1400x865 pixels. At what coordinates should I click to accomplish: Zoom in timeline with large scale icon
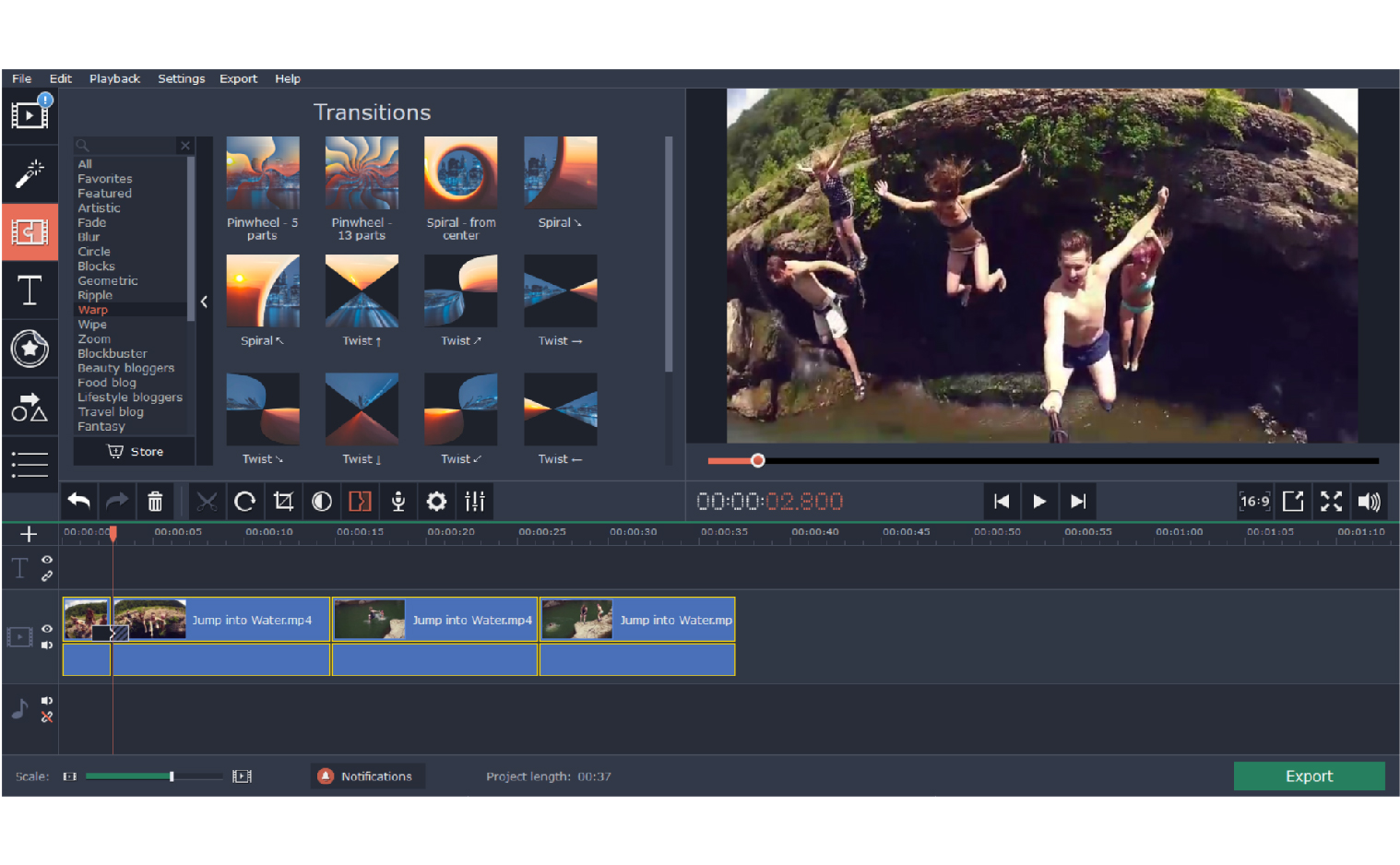pyautogui.click(x=242, y=776)
